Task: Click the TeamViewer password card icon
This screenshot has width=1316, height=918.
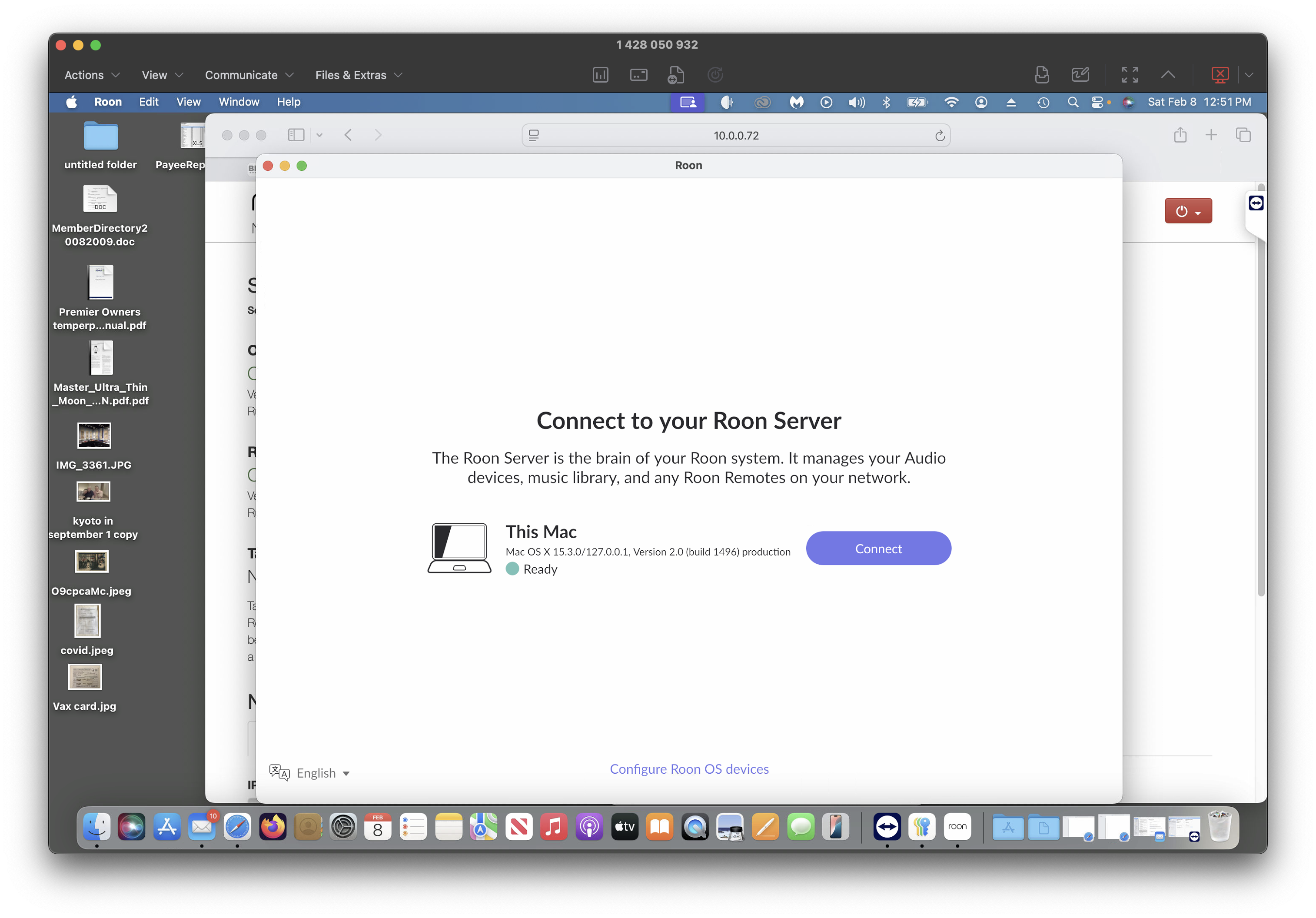Action: (638, 74)
